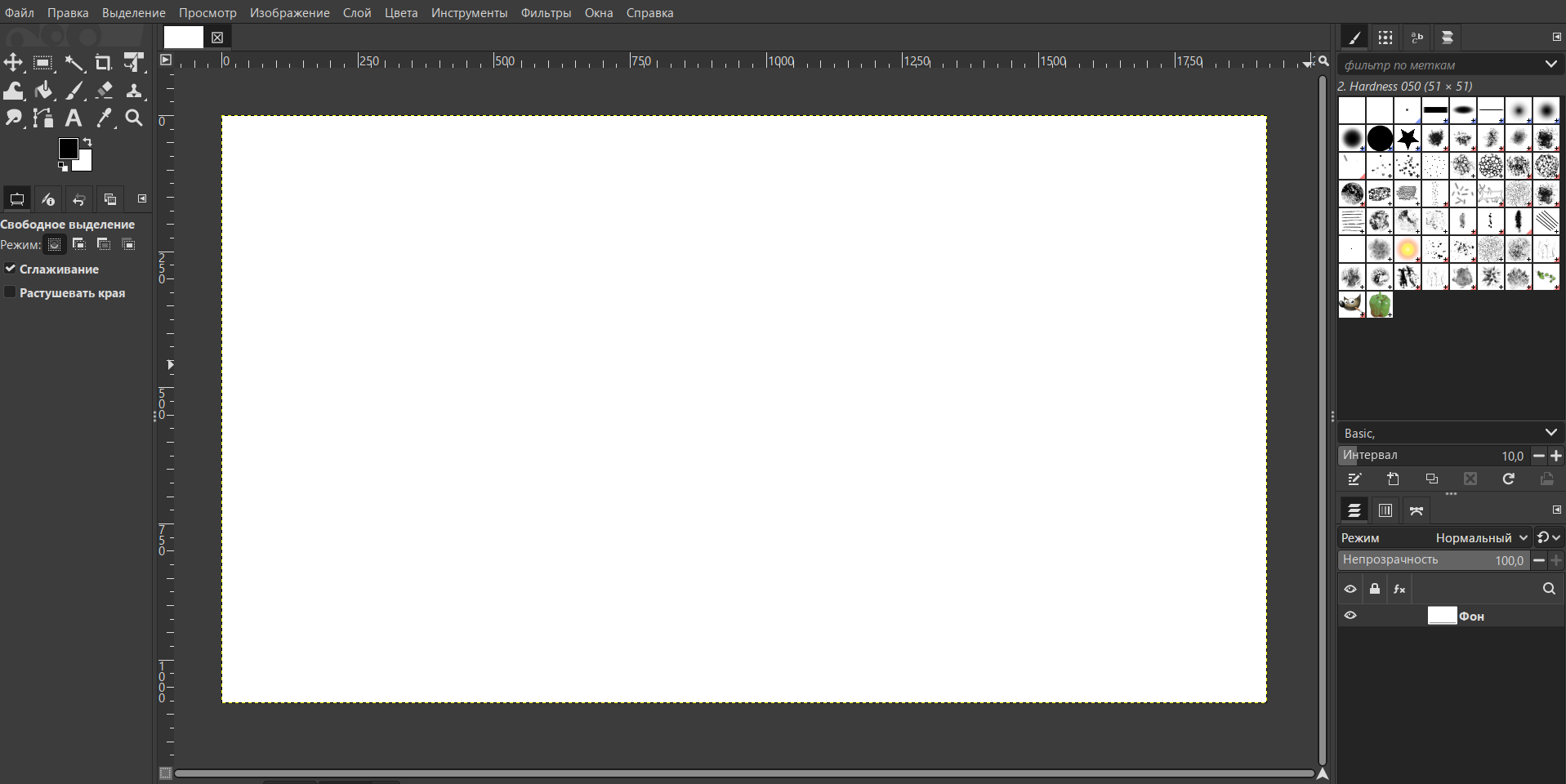
Task: Click the foreground black color swatch
Action: tap(68, 148)
